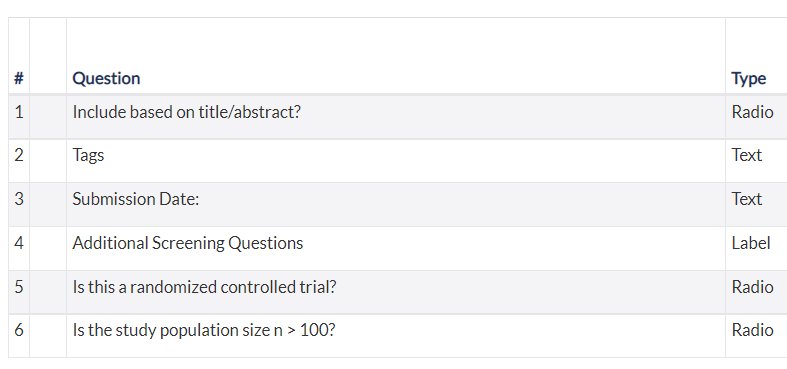Click Radio type for randomized controlled trial row
The image size is (787, 369).
[x=752, y=287]
